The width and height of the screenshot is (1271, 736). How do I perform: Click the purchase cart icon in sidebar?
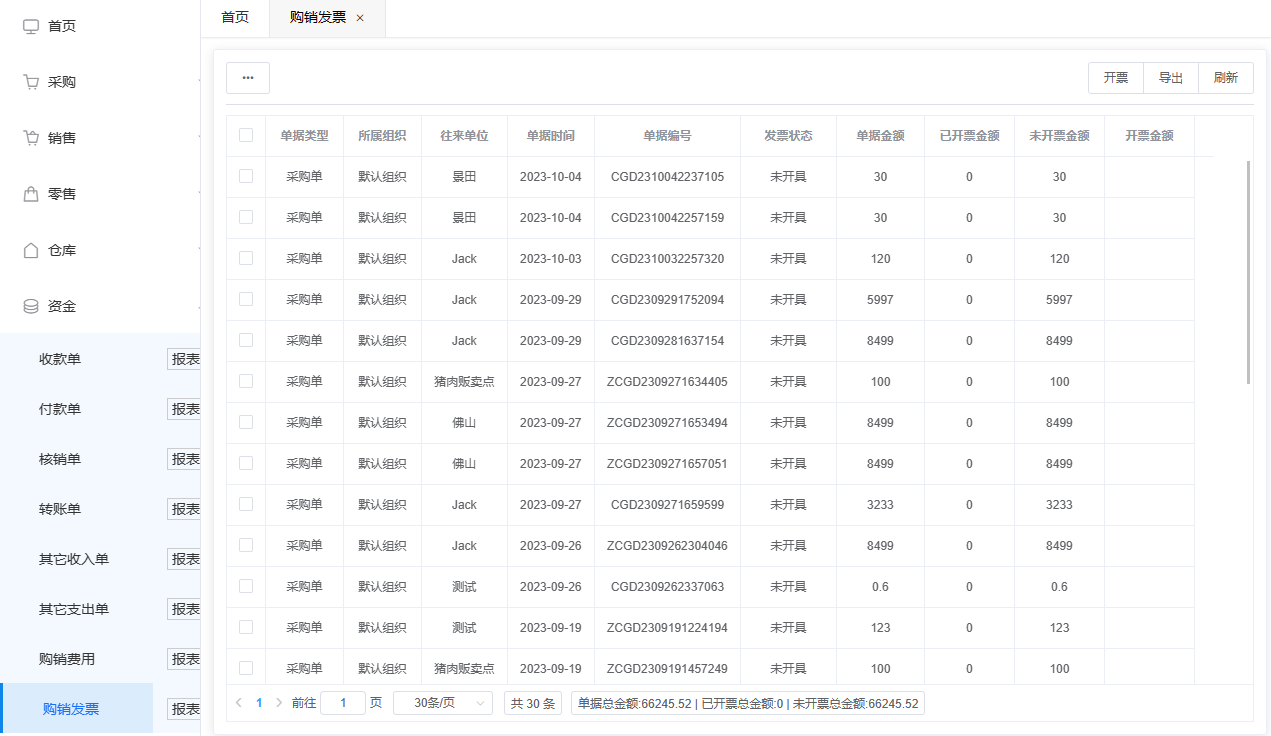click(31, 82)
